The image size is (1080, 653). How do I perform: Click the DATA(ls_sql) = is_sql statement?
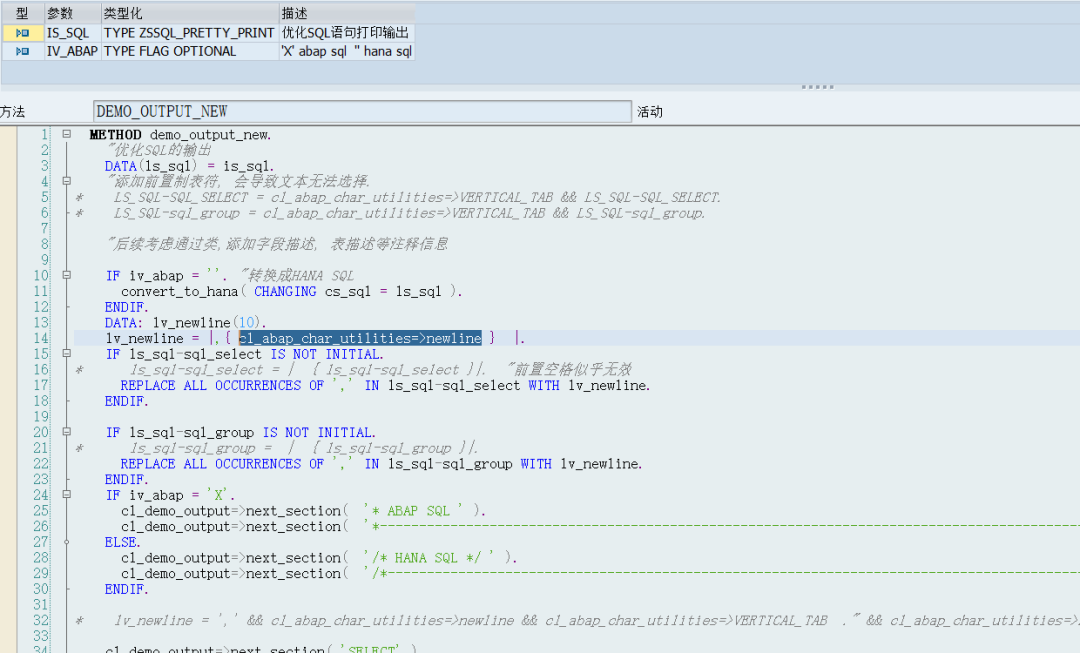click(x=189, y=166)
